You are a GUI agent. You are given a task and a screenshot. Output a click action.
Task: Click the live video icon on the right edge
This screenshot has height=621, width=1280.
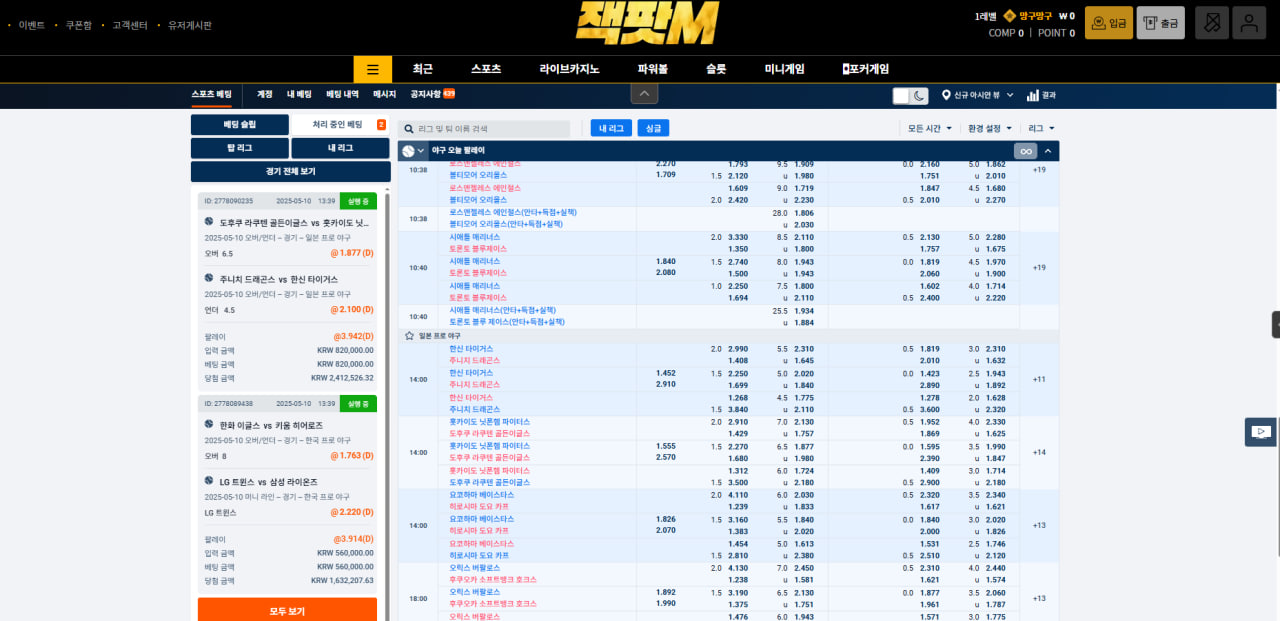[x=1261, y=432]
